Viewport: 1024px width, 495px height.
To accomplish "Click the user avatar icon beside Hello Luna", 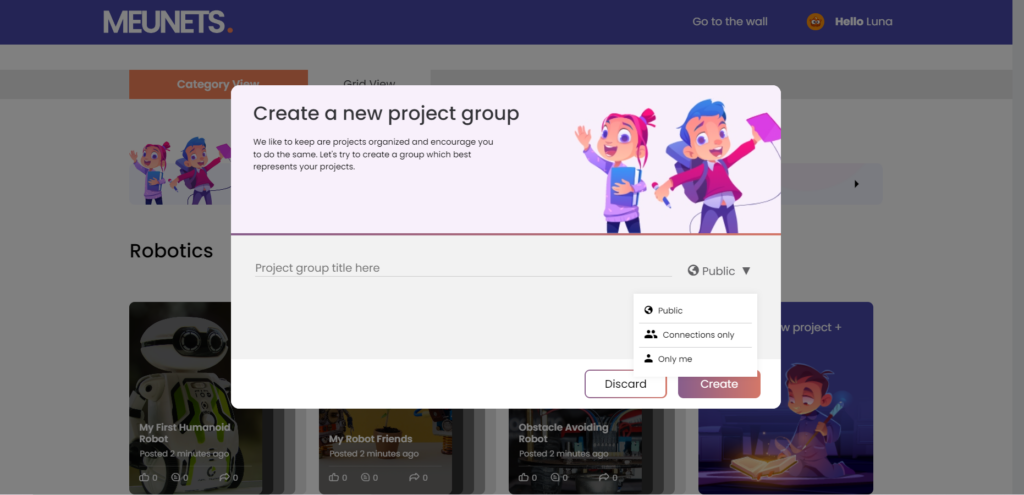I will pyautogui.click(x=815, y=22).
